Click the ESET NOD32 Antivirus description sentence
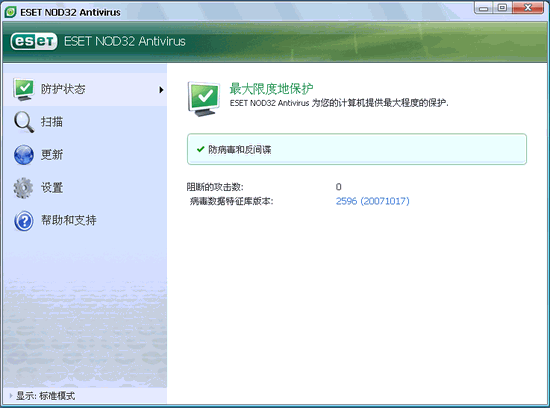The image size is (550, 408). tap(339, 103)
